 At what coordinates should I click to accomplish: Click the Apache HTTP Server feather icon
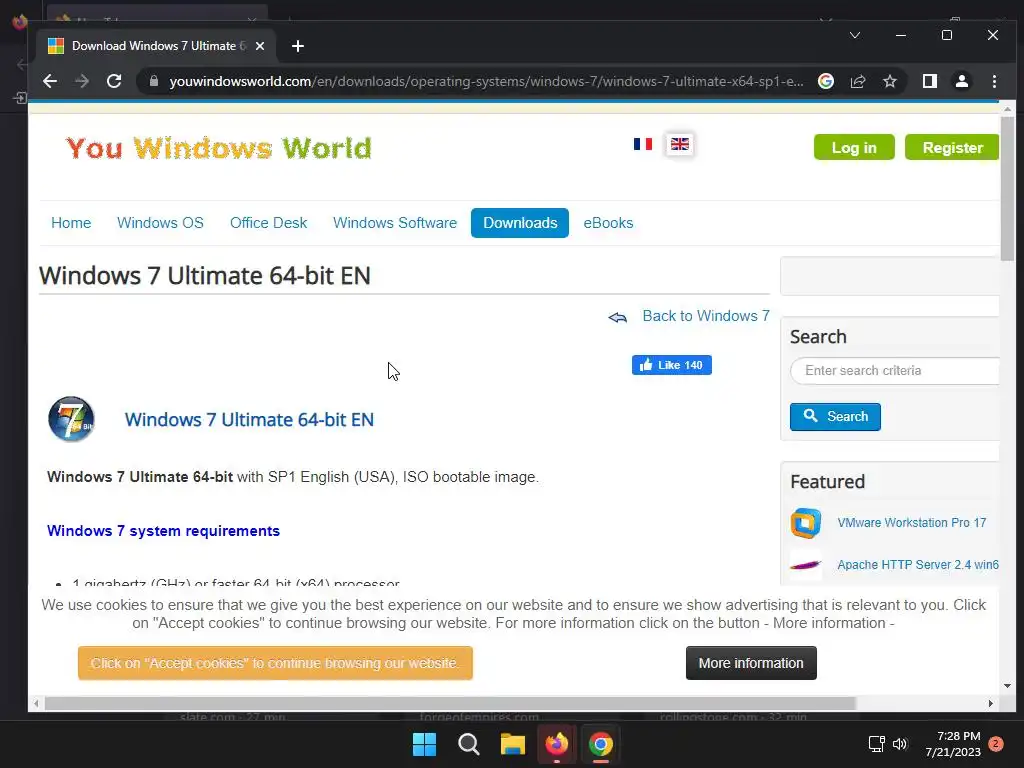(806, 565)
